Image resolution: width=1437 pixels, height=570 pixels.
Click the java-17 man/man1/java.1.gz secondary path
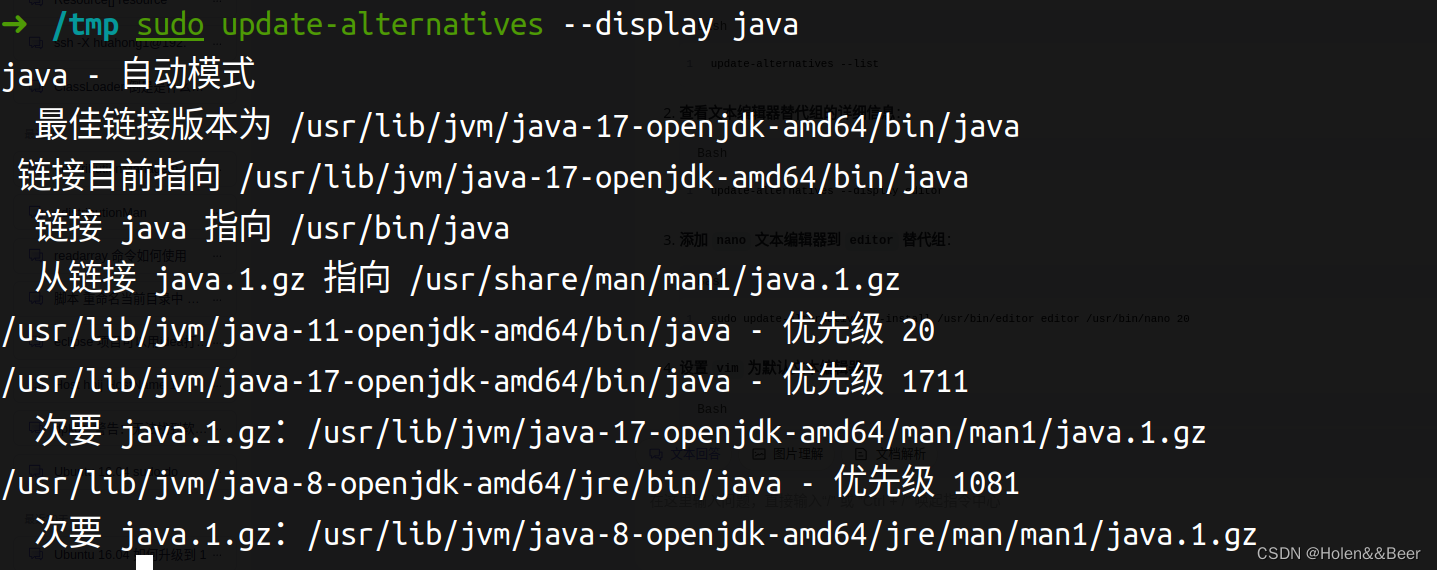[x=757, y=433]
